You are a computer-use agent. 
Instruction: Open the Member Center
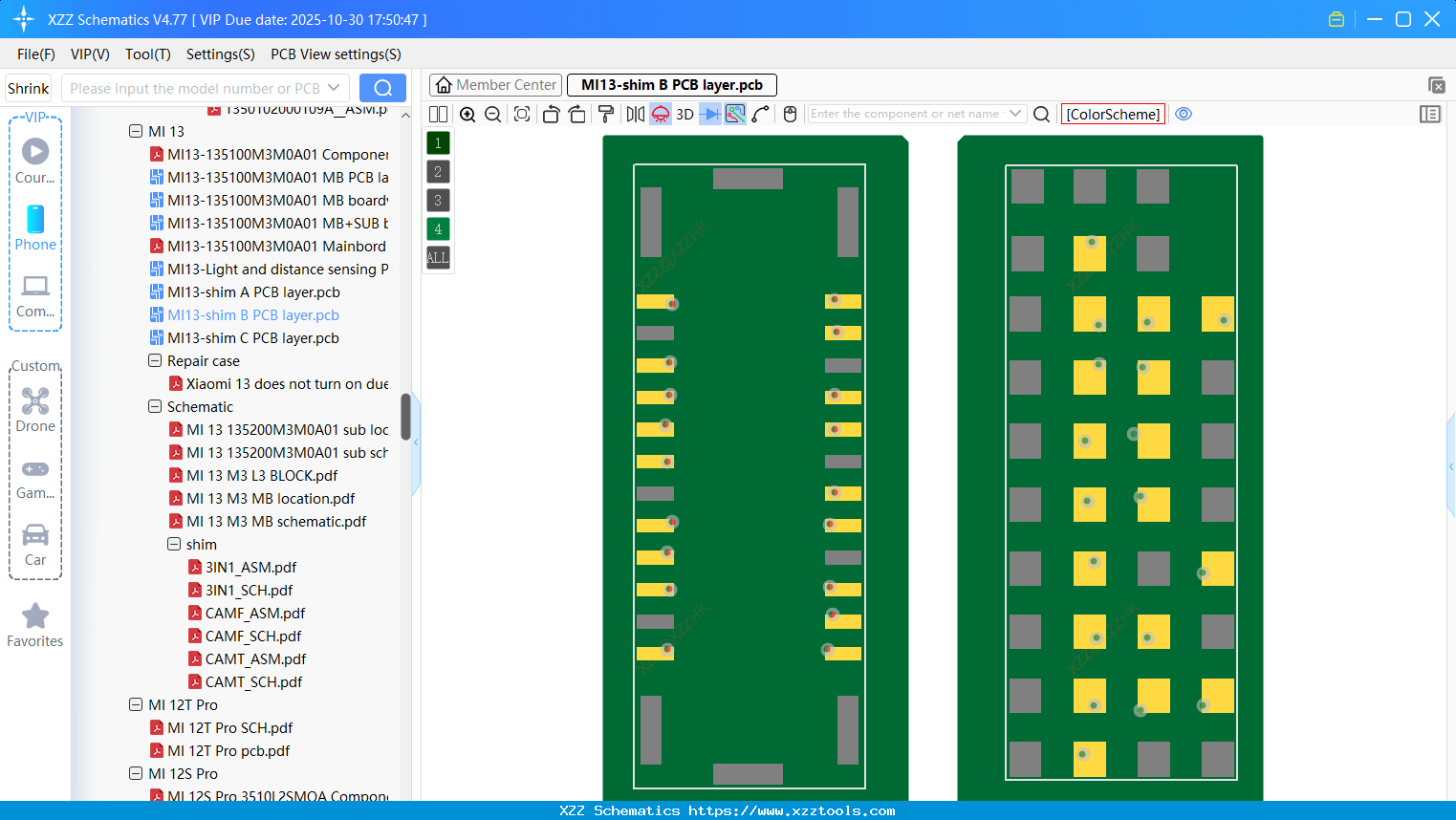(x=495, y=84)
